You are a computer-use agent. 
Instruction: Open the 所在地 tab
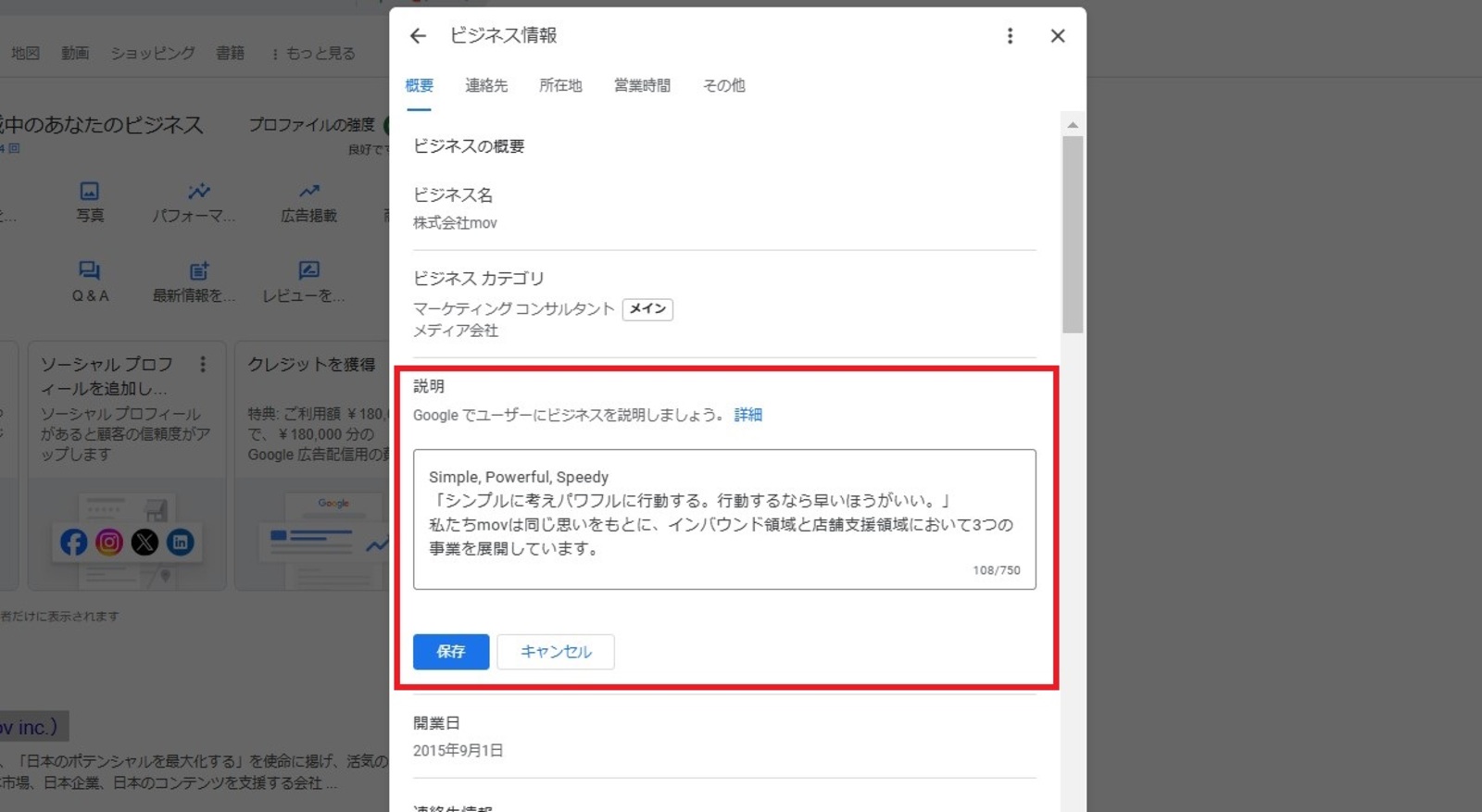[560, 85]
